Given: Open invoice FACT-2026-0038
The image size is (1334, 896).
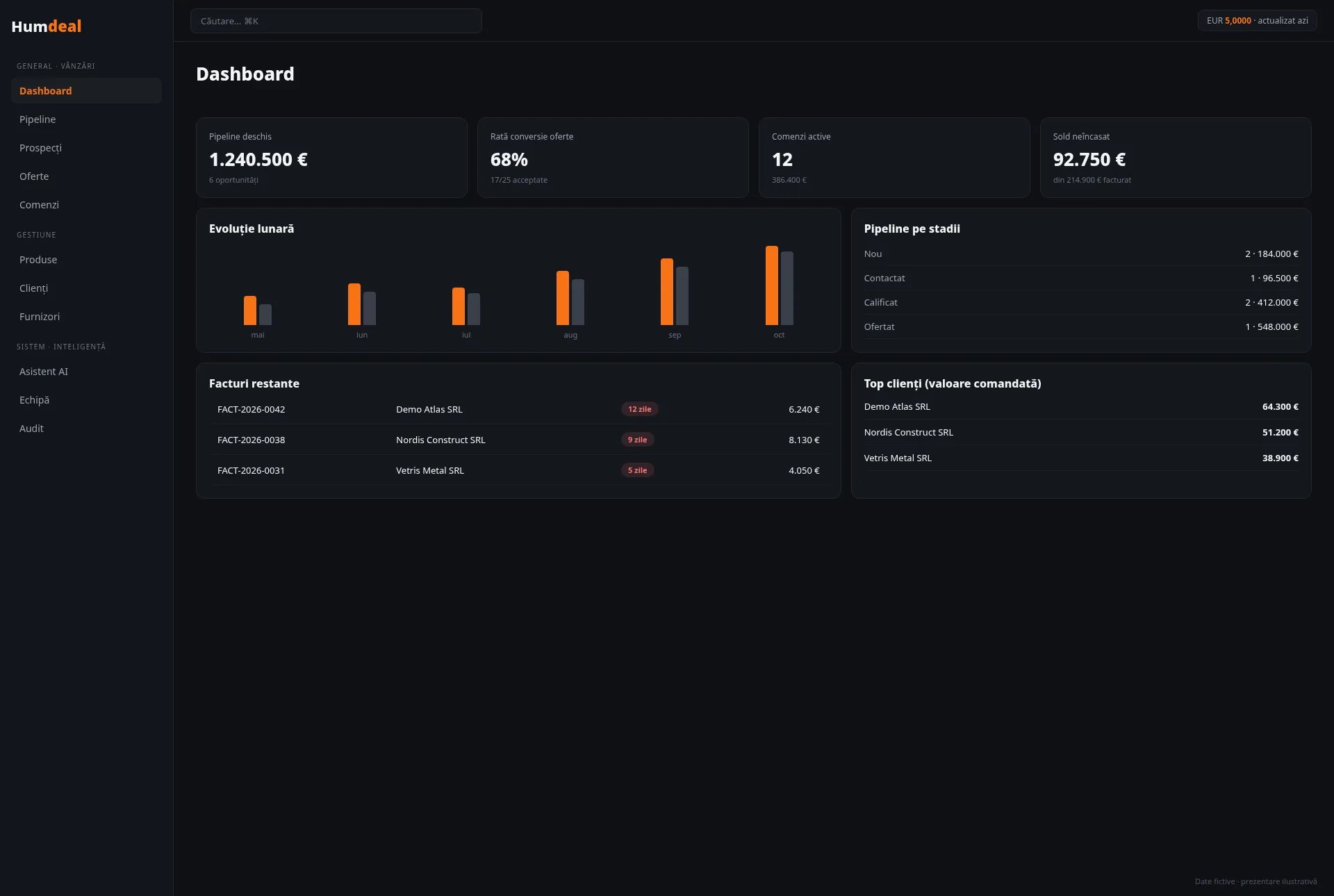Looking at the screenshot, I should 251,440.
